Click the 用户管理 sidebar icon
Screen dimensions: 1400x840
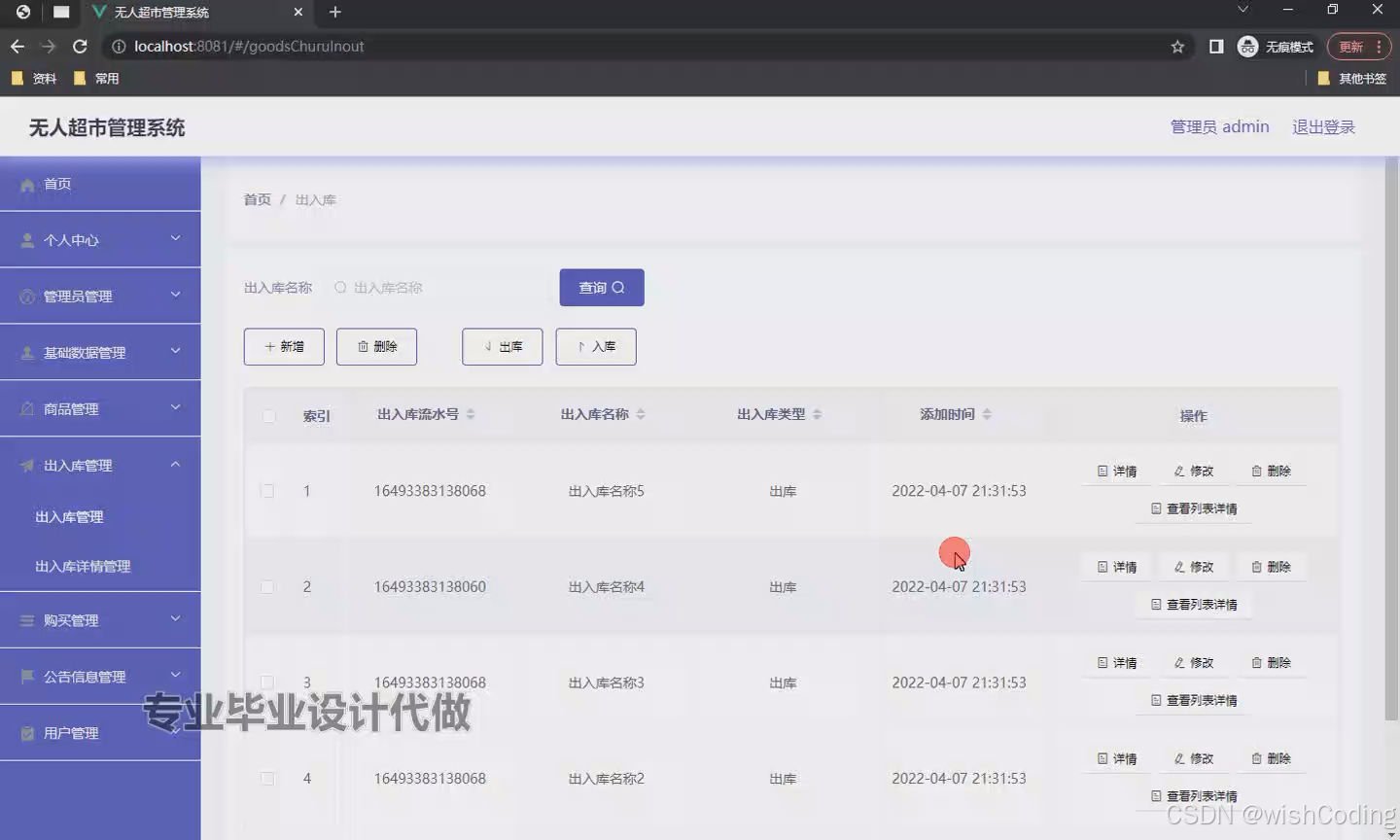click(x=27, y=732)
